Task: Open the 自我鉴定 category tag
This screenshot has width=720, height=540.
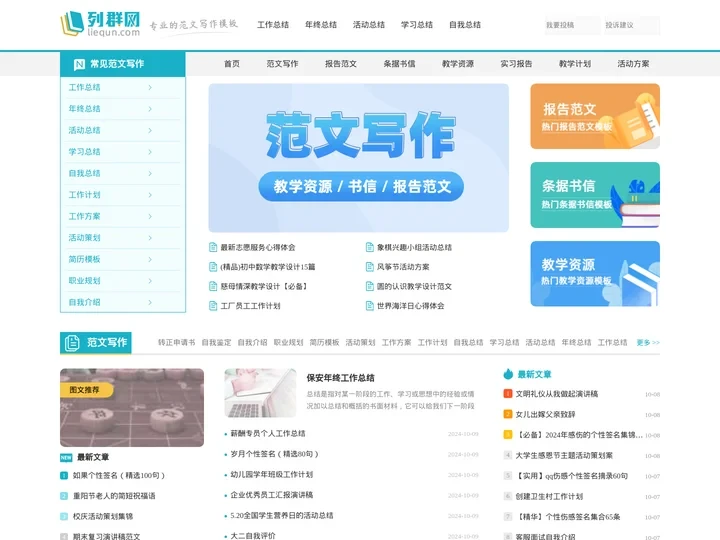Action: pyautogui.click(x=216, y=343)
